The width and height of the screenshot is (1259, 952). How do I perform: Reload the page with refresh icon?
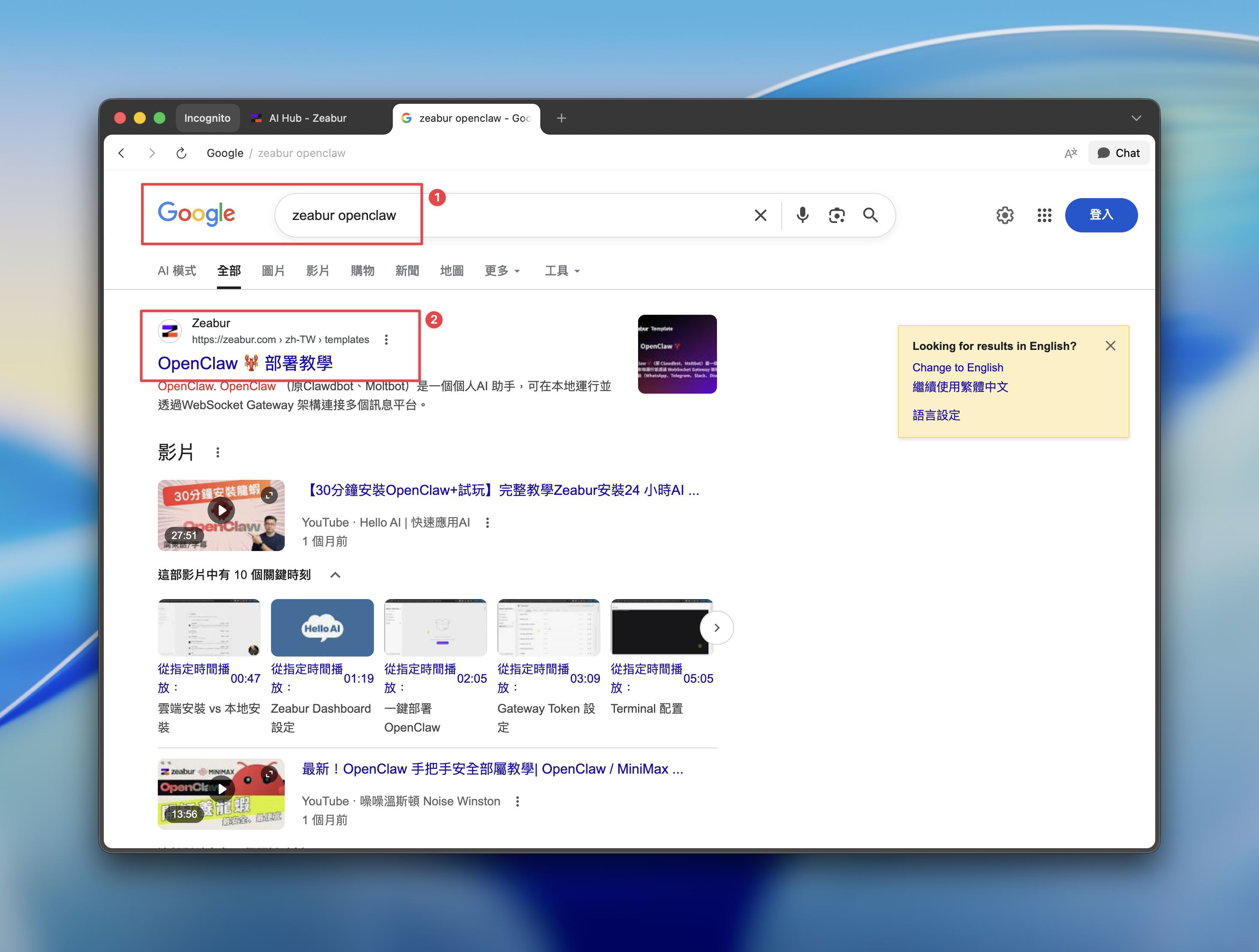click(181, 153)
